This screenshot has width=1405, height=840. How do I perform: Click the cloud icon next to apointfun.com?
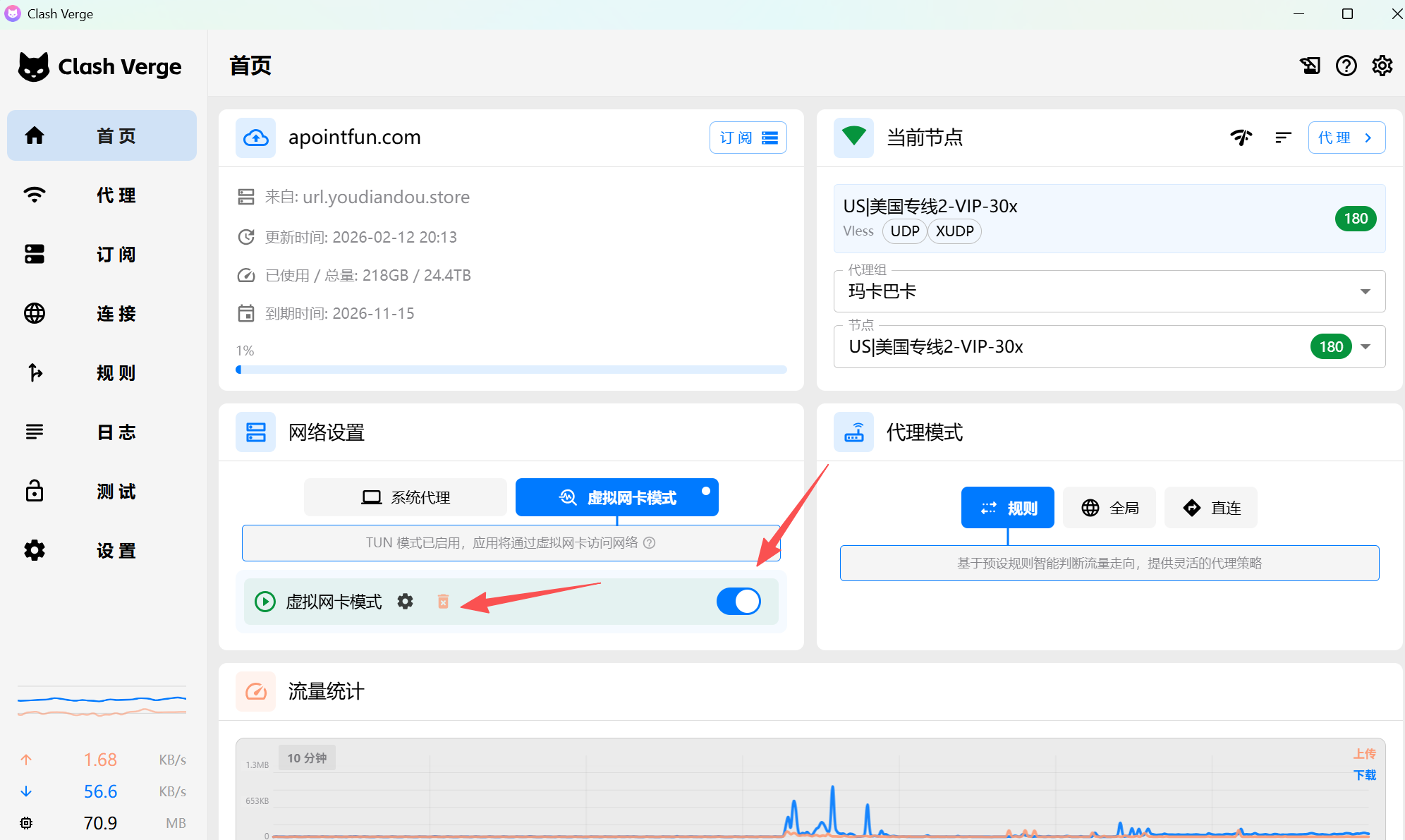(x=255, y=138)
